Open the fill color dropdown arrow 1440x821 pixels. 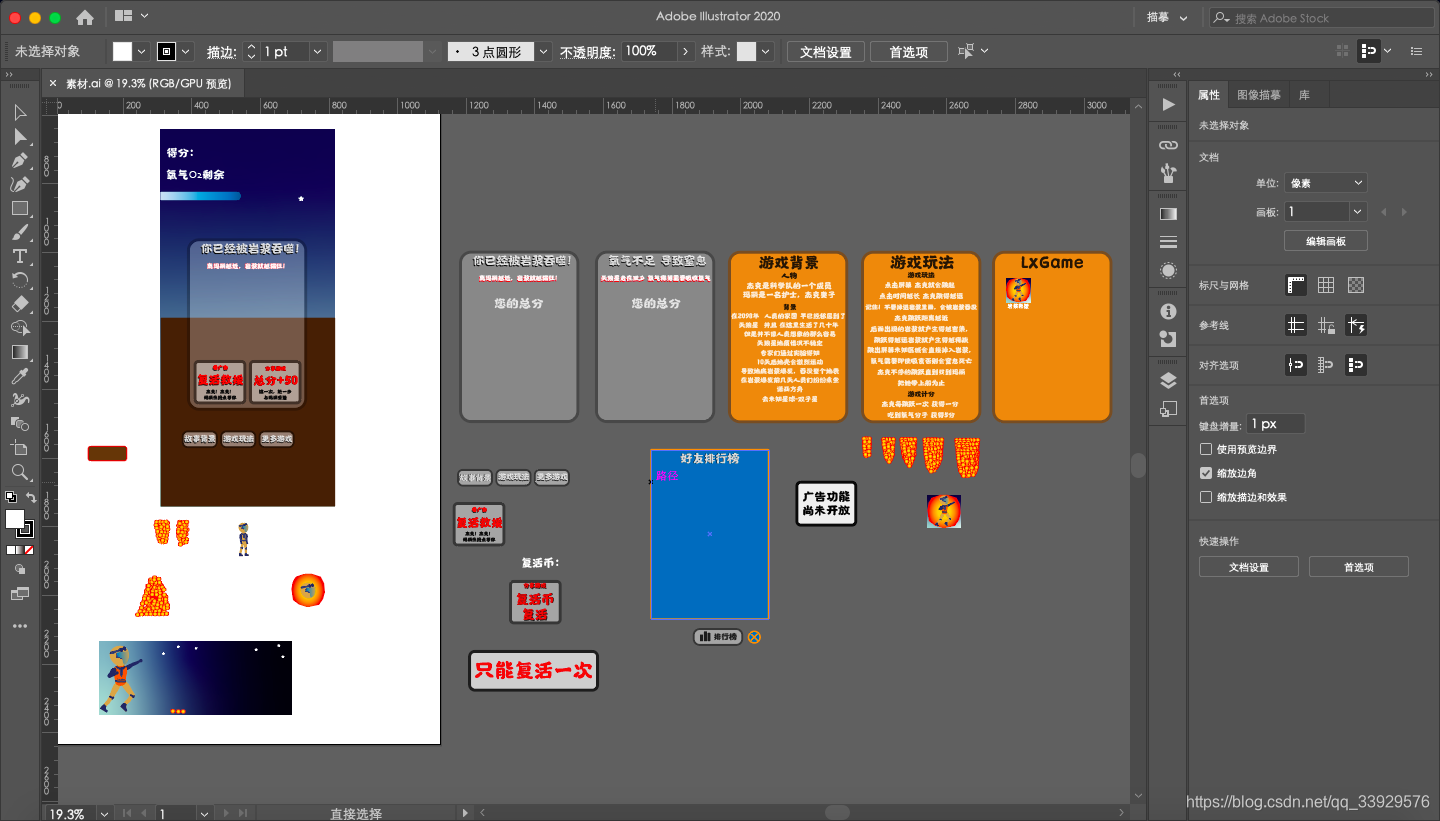pyautogui.click(x=141, y=51)
